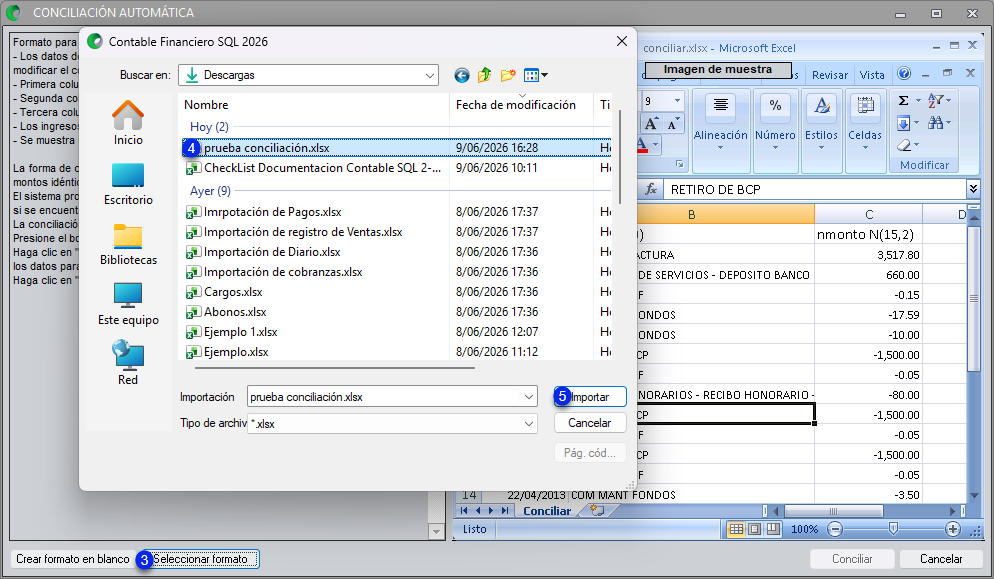
Task: Click the Importación filename input field
Action: (384, 397)
